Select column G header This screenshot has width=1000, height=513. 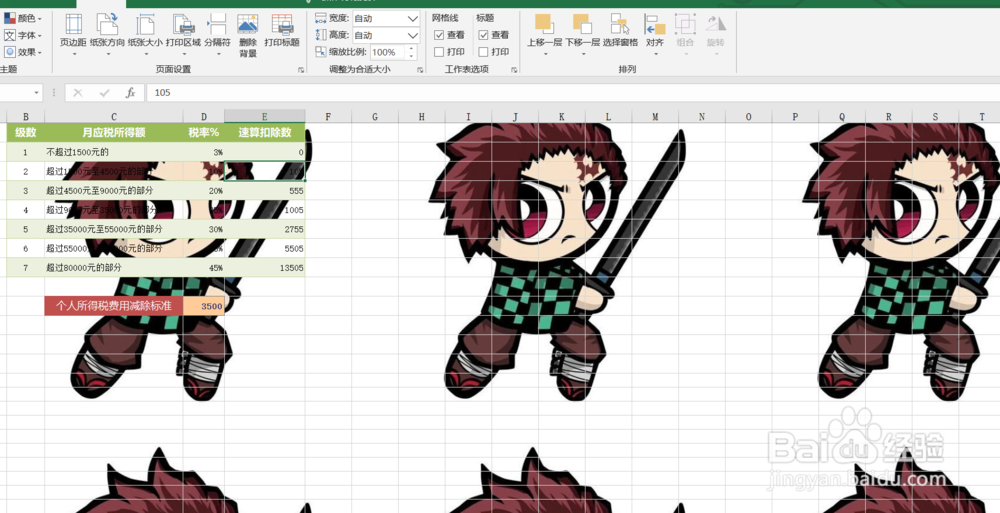tap(375, 117)
